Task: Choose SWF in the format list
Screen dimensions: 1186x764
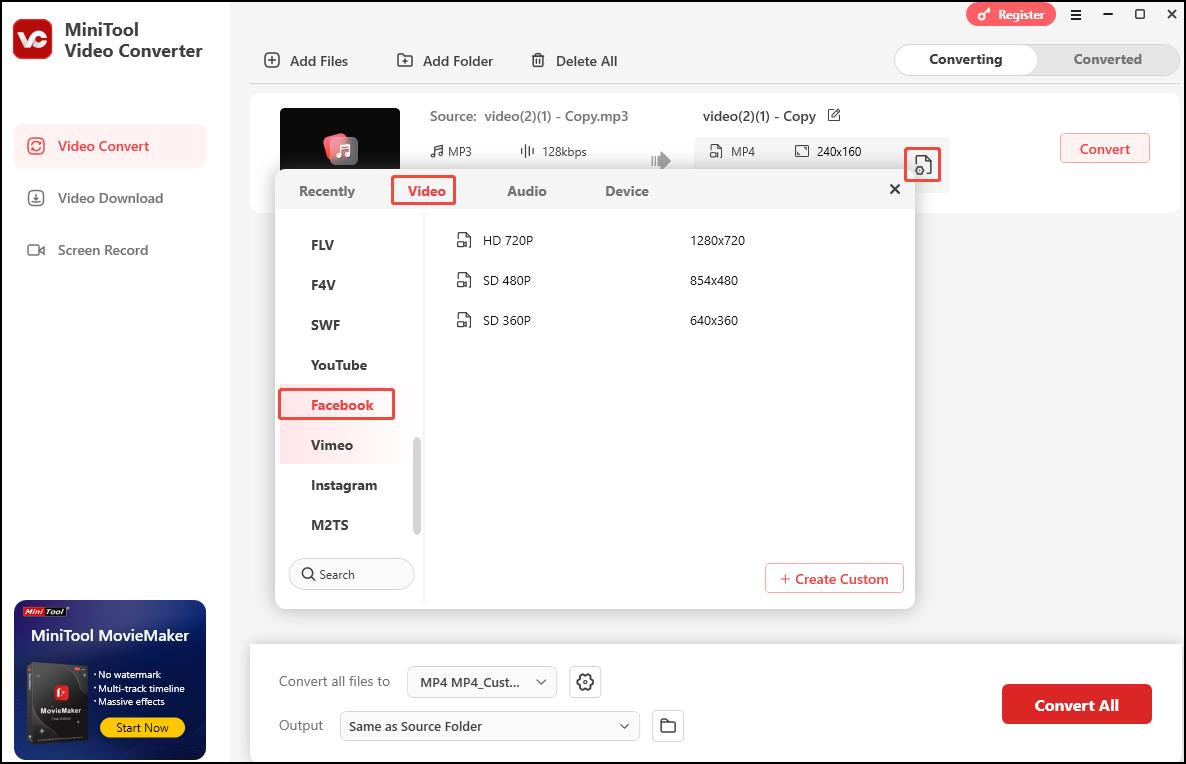Action: [325, 325]
